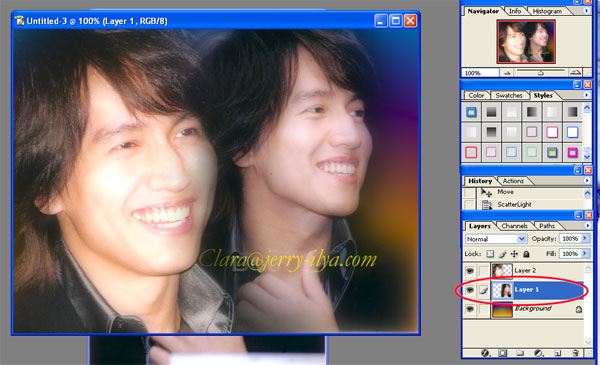The height and width of the screenshot is (365, 600).
Task: Add a layer mask to Layer 1
Action: click(502, 353)
